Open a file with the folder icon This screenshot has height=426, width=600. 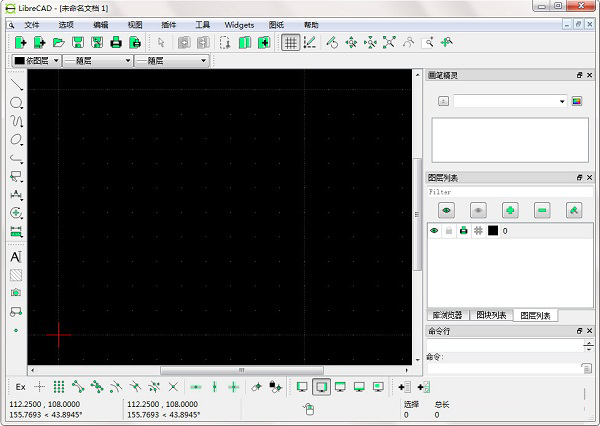click(x=59, y=42)
